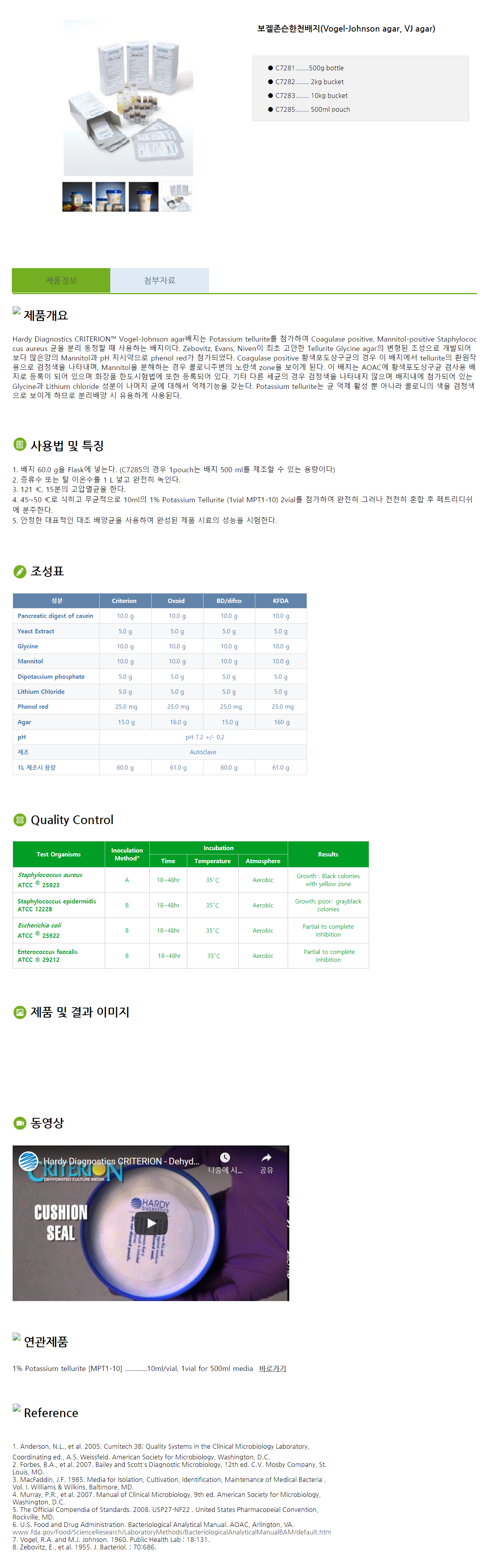The width and height of the screenshot is (492, 1568).
Task: Click the broken image icon beside 제품개요
Action: tap(17, 310)
